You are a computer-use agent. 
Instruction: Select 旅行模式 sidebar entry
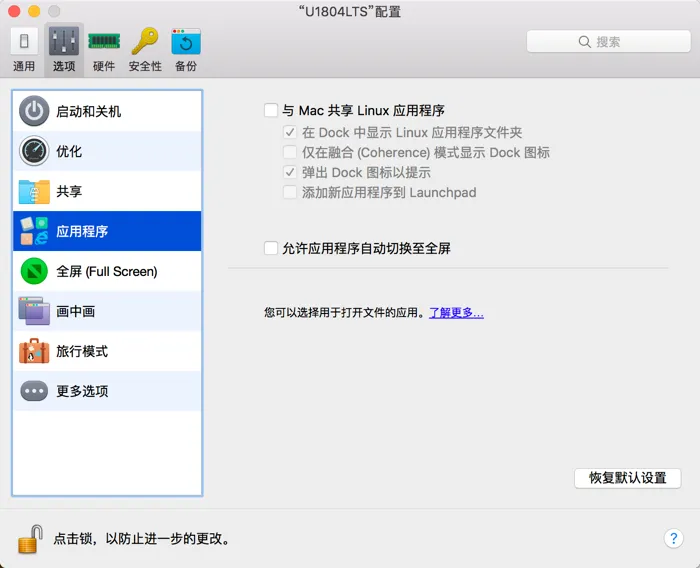pos(107,351)
